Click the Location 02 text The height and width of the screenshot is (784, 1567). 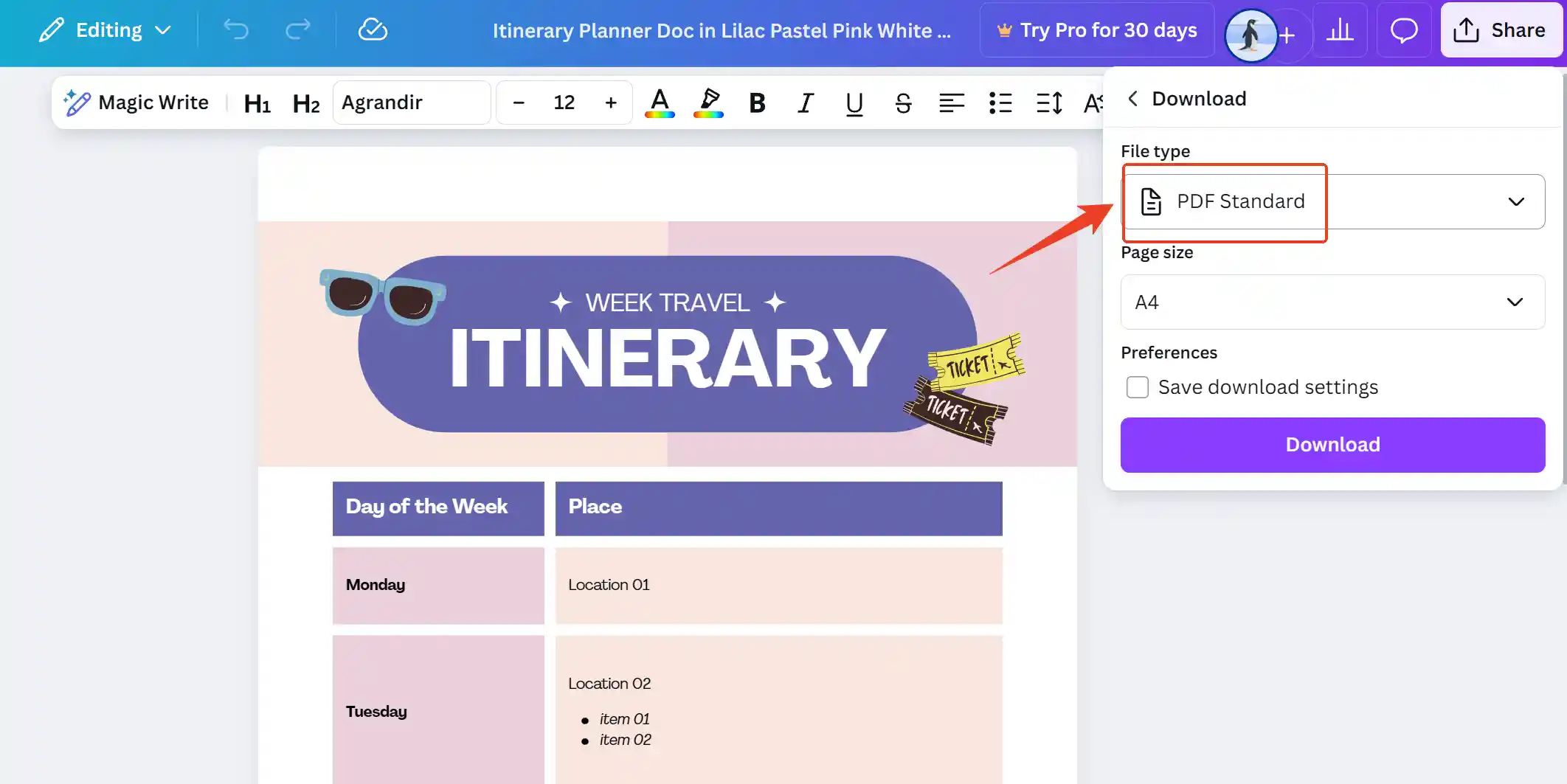tap(609, 684)
